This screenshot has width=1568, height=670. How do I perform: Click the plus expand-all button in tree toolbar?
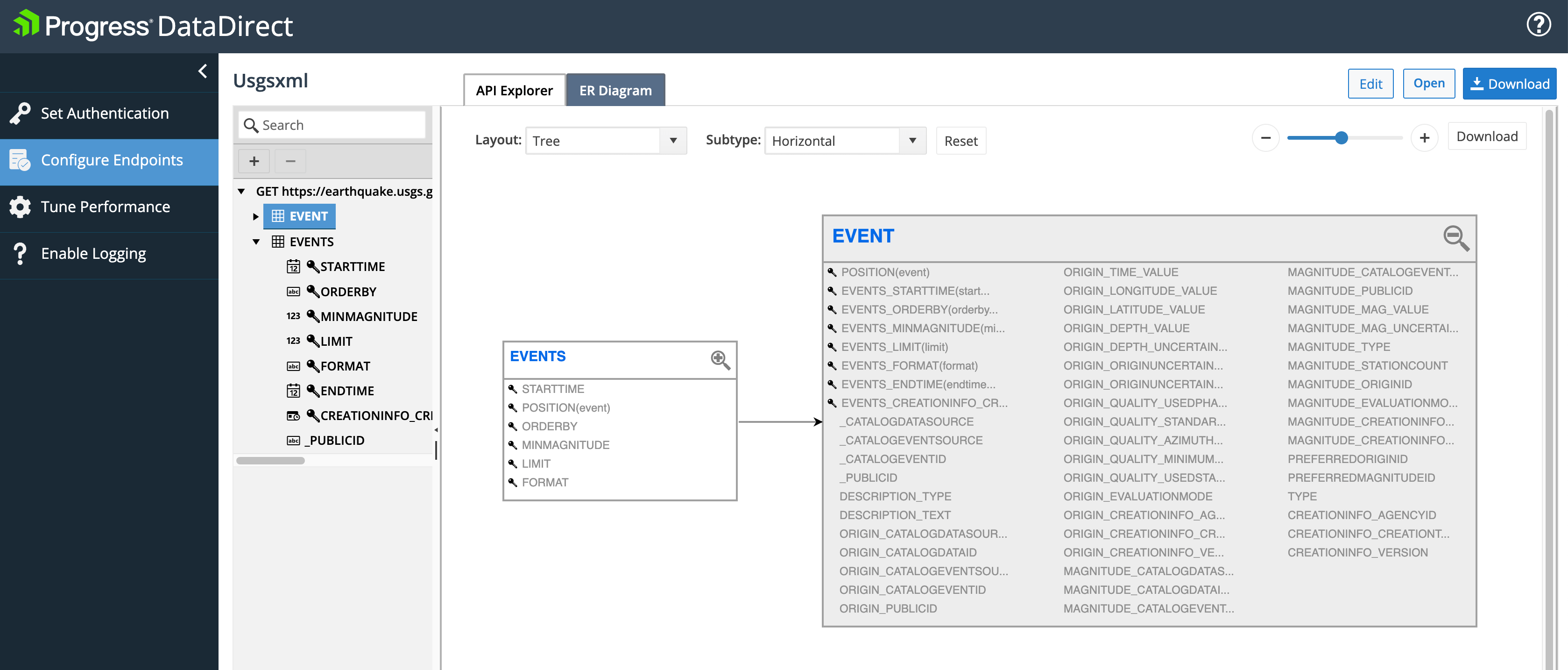pyautogui.click(x=254, y=161)
